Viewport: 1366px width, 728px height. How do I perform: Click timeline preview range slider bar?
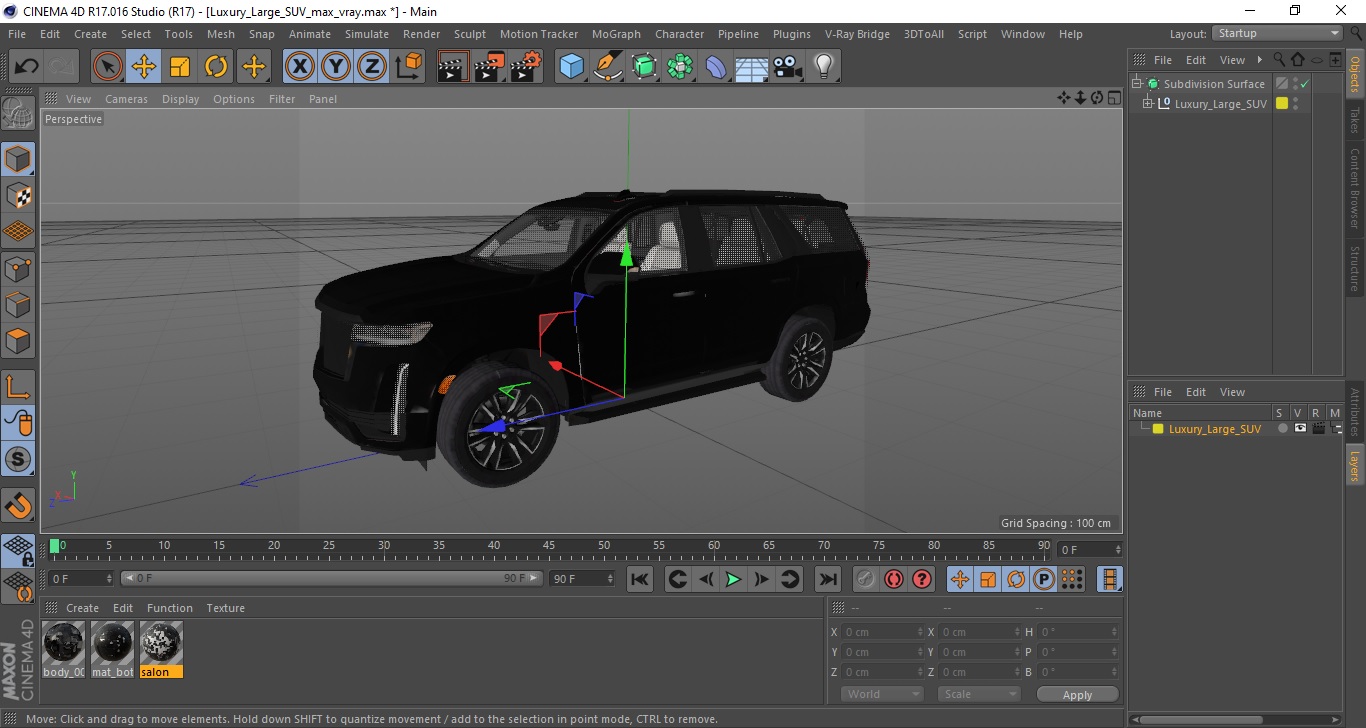click(332, 579)
